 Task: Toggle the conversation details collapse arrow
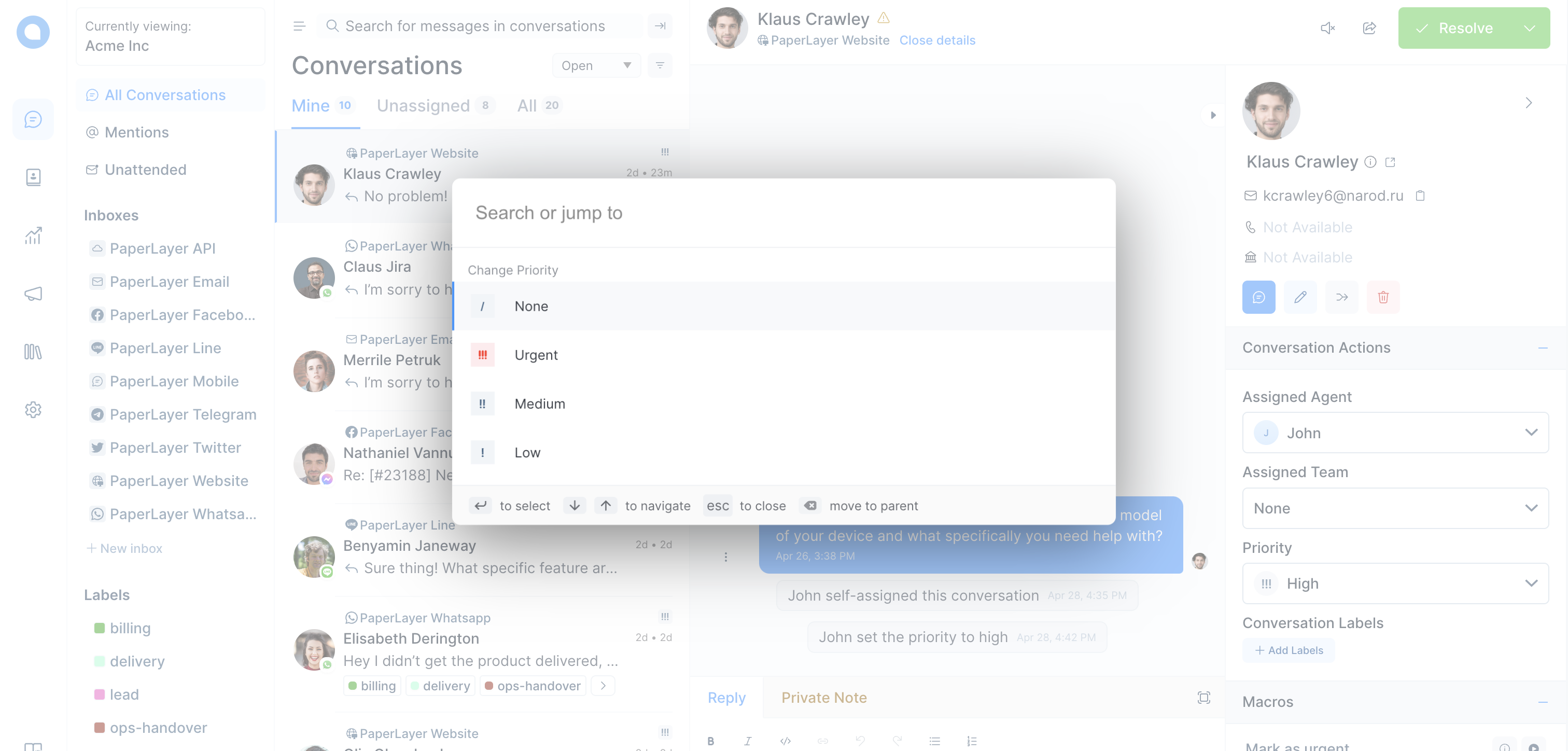point(1213,115)
